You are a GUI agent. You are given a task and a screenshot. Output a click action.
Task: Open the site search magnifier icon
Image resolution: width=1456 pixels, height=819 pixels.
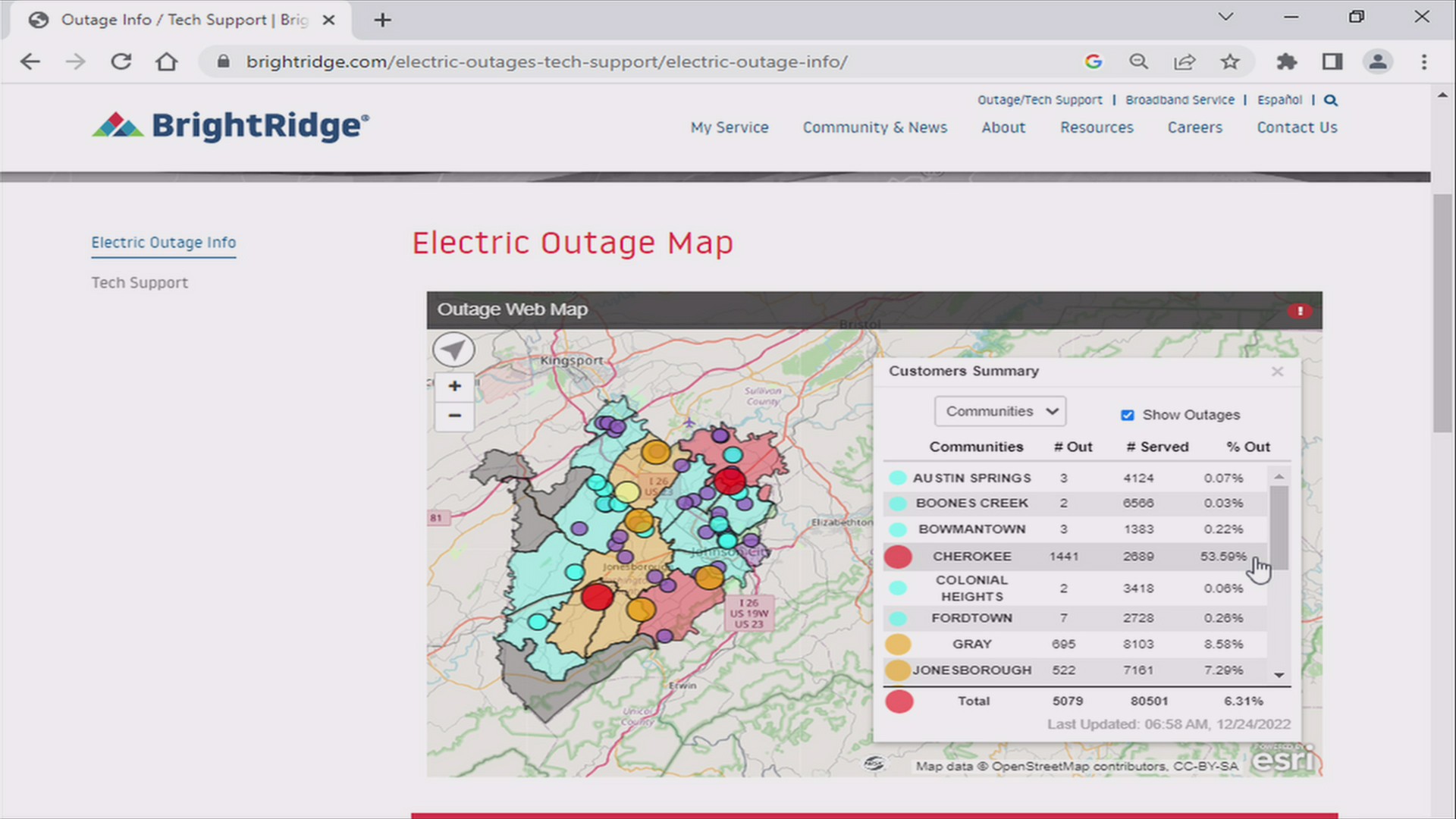1330,99
